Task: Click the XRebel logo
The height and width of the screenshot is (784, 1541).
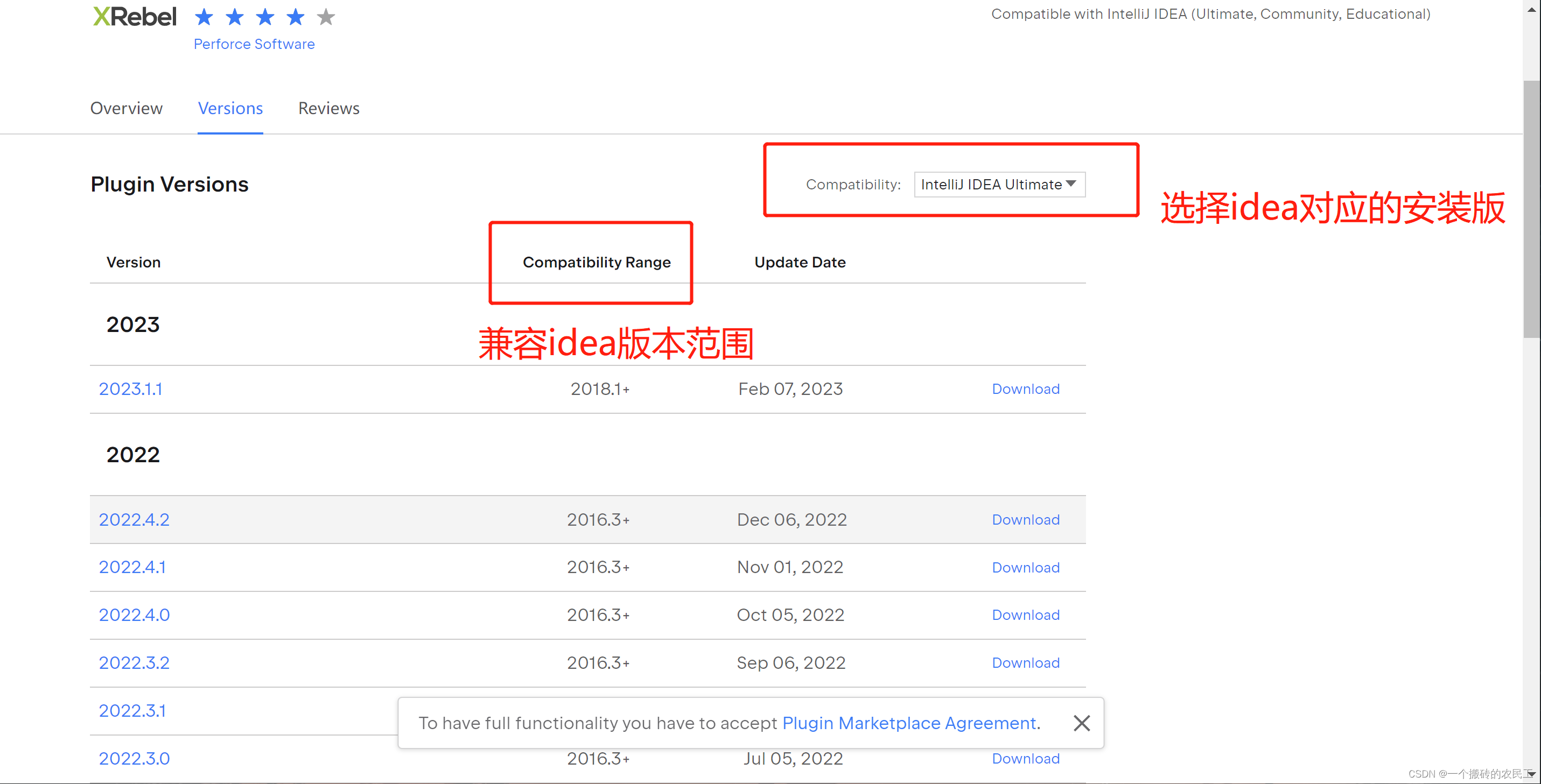Action: click(x=135, y=17)
